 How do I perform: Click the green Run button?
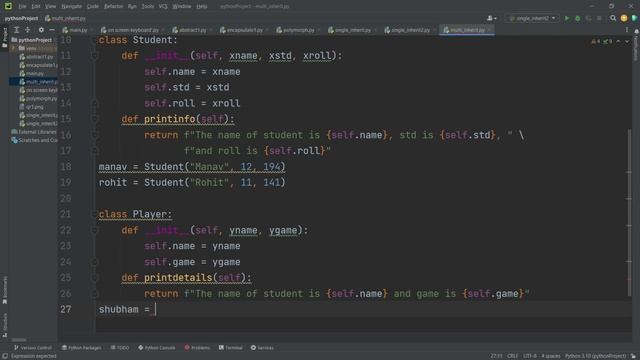[x=567, y=18]
